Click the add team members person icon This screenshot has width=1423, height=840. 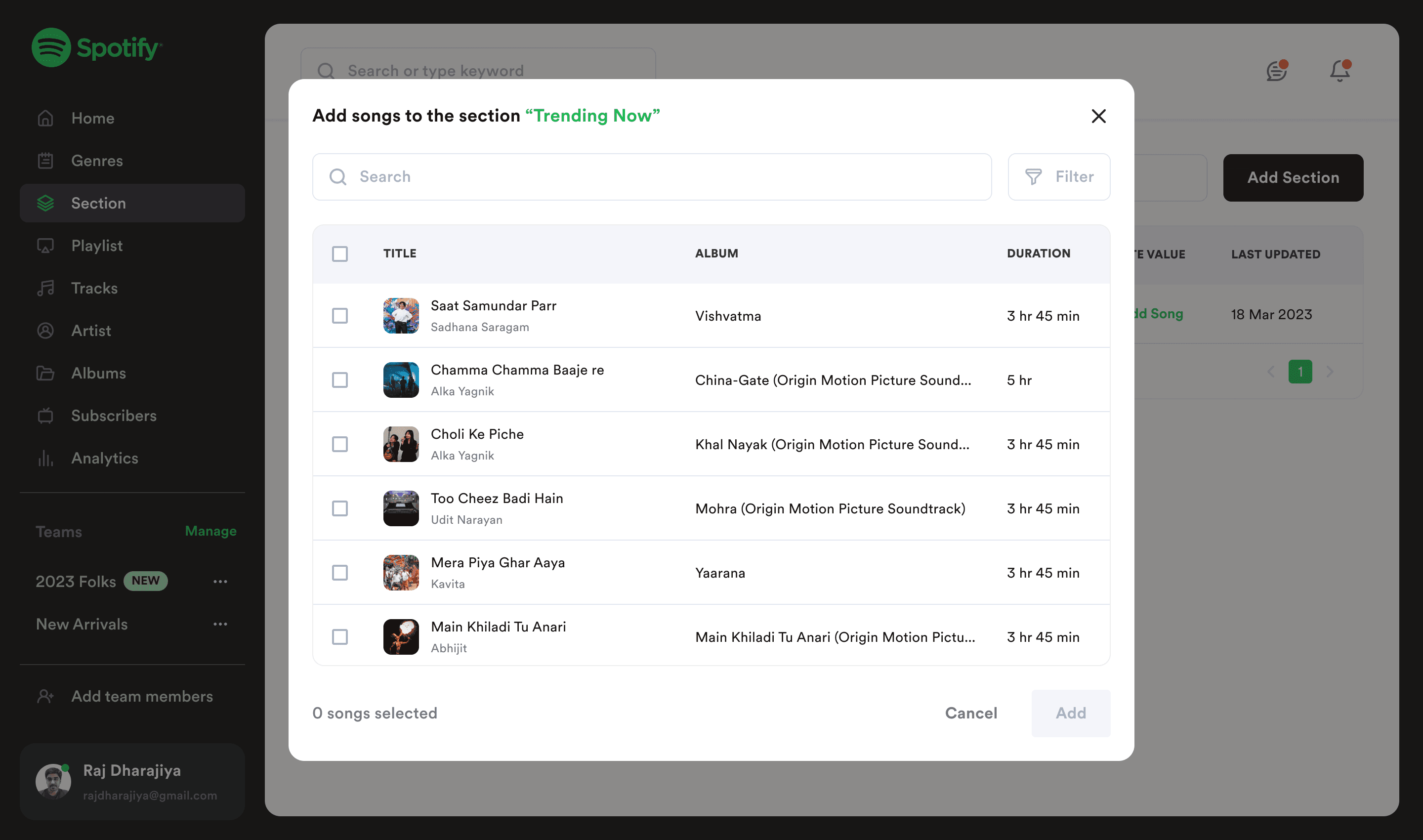click(x=45, y=696)
